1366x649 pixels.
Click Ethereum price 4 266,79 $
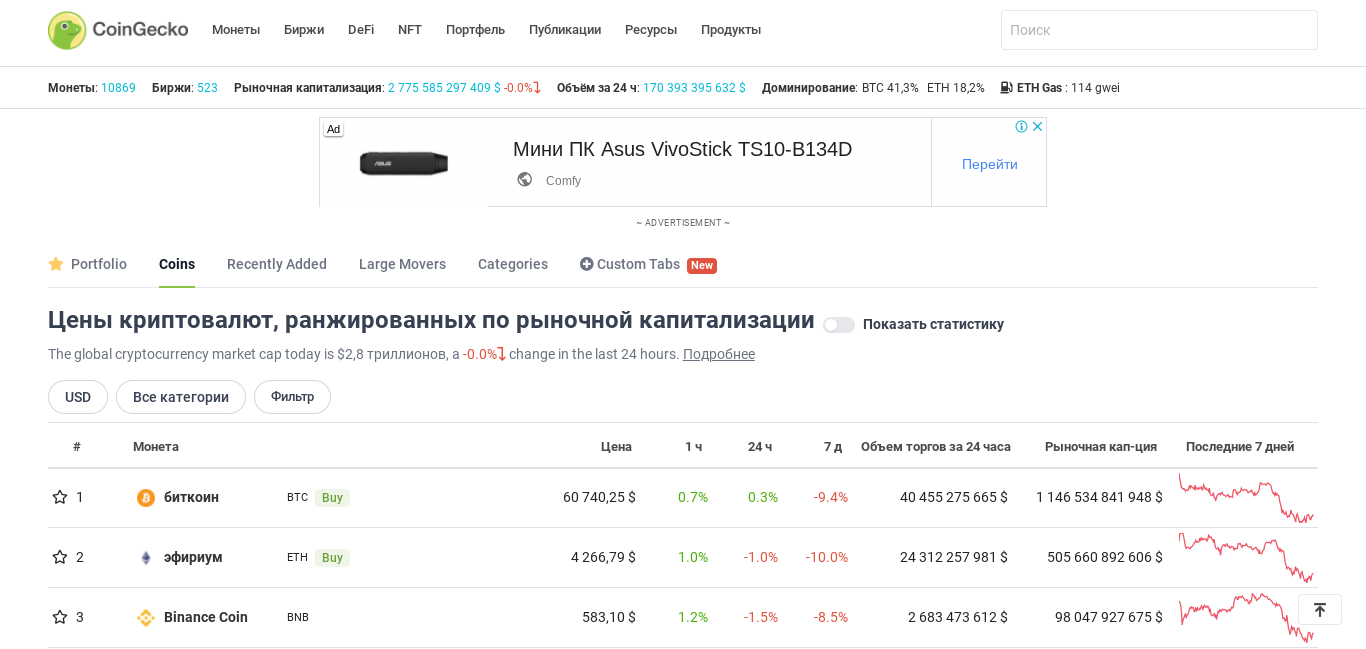[603, 557]
